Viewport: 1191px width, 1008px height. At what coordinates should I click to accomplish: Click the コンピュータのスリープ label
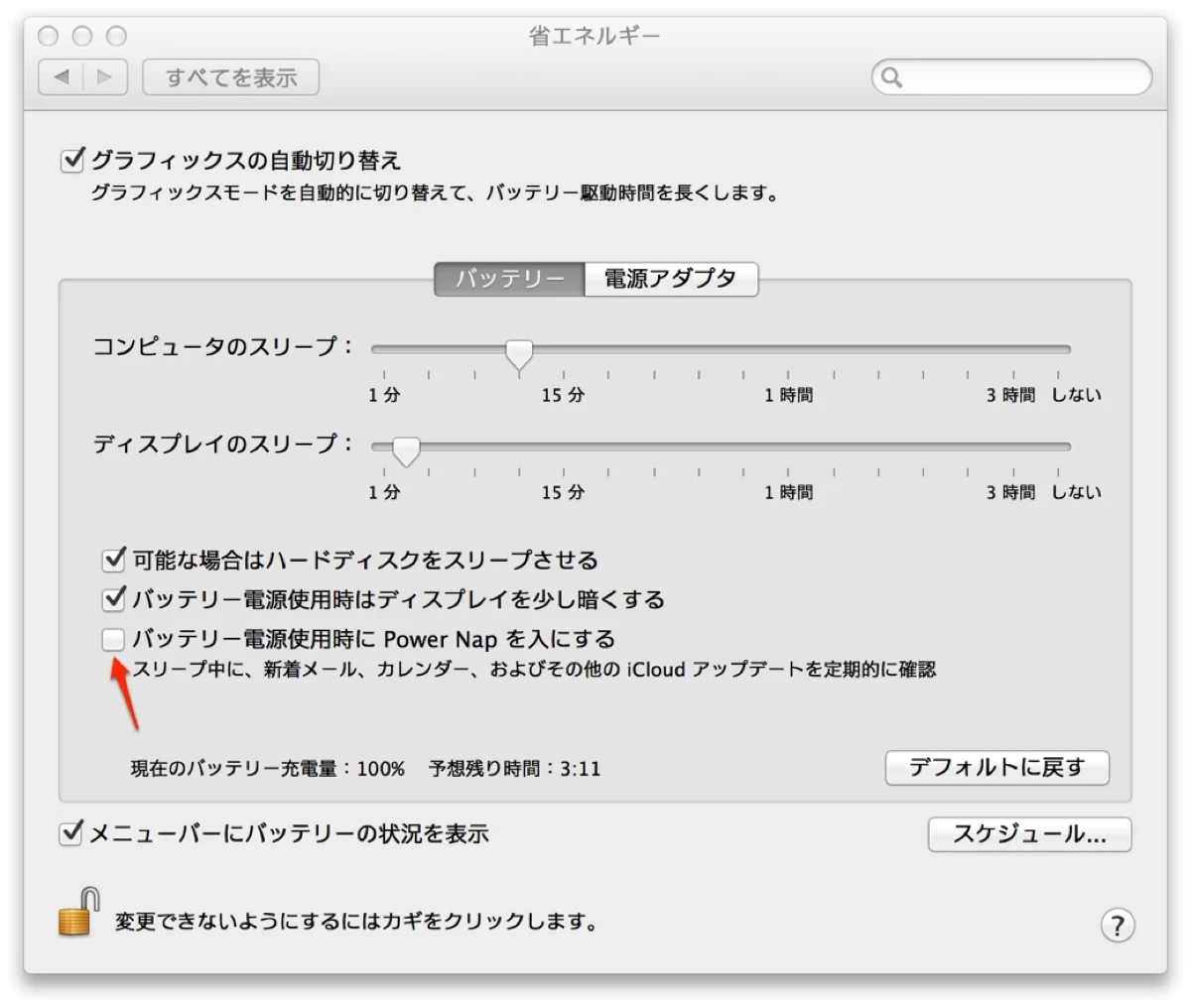click(223, 347)
